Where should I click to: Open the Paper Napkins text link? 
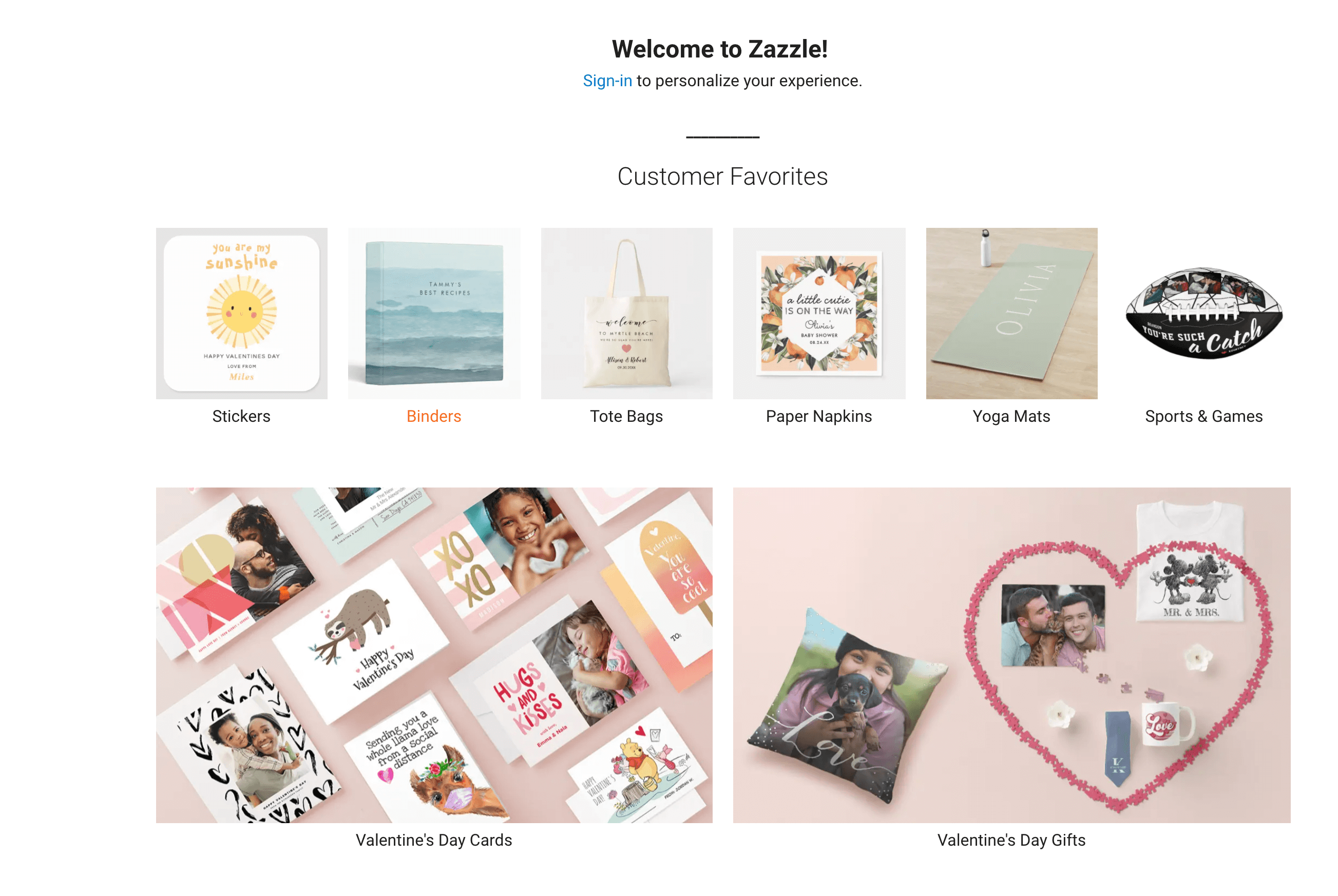(819, 416)
